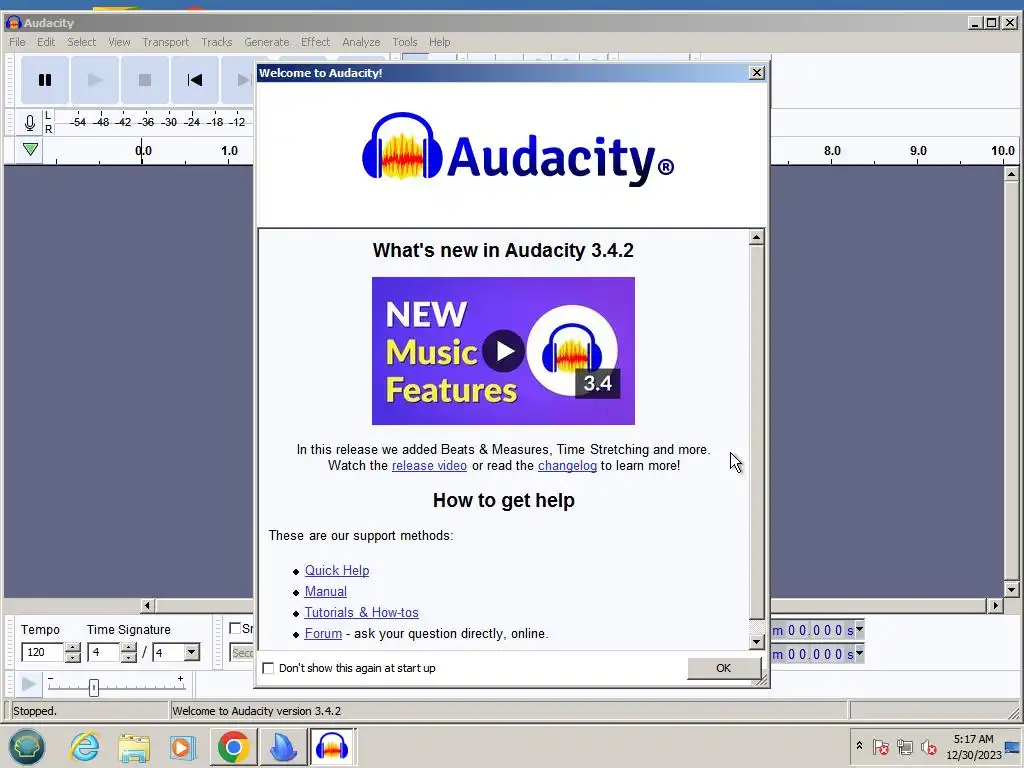Click the muted volume tray icon
The width and height of the screenshot is (1024, 768).
928,746
